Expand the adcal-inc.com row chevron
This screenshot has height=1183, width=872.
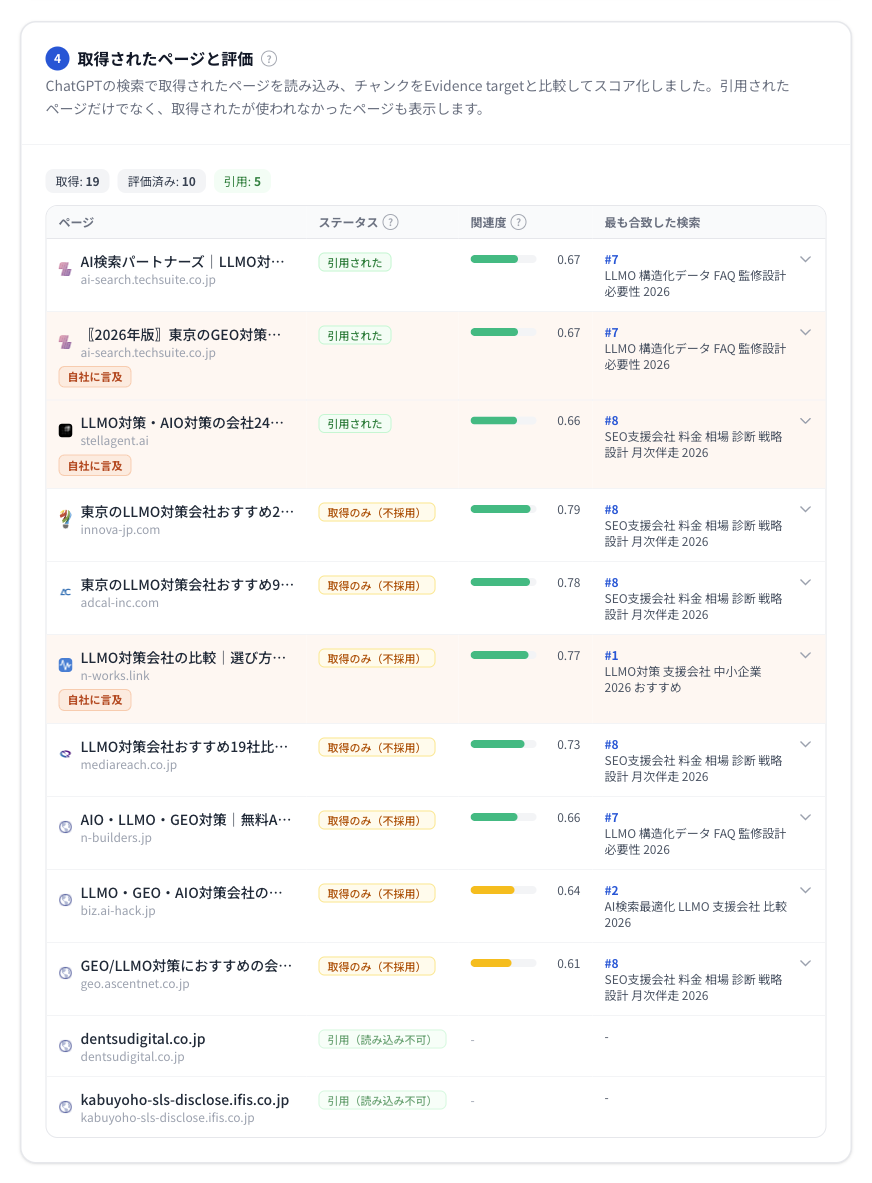click(x=806, y=582)
